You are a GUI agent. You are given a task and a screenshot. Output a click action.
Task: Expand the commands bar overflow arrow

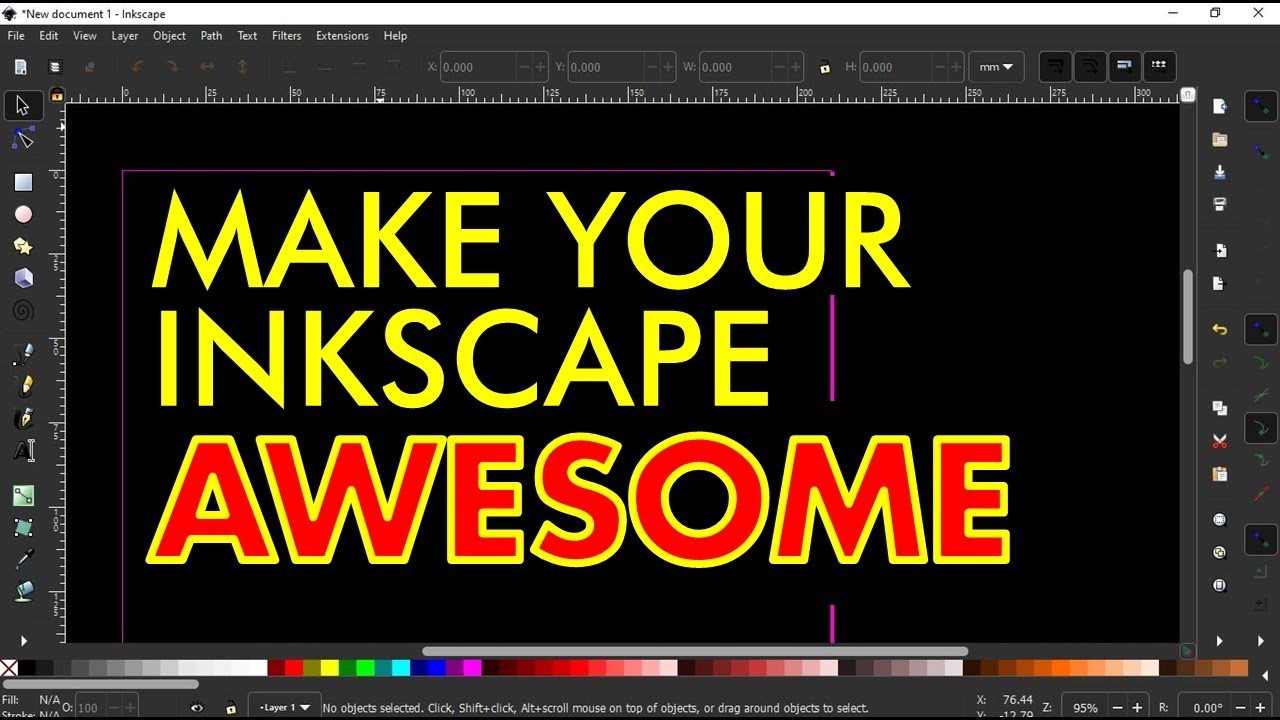point(1219,641)
